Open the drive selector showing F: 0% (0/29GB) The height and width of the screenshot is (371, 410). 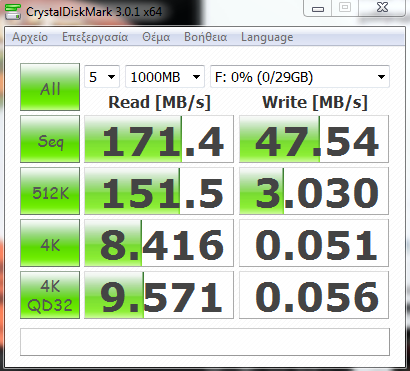click(300, 77)
